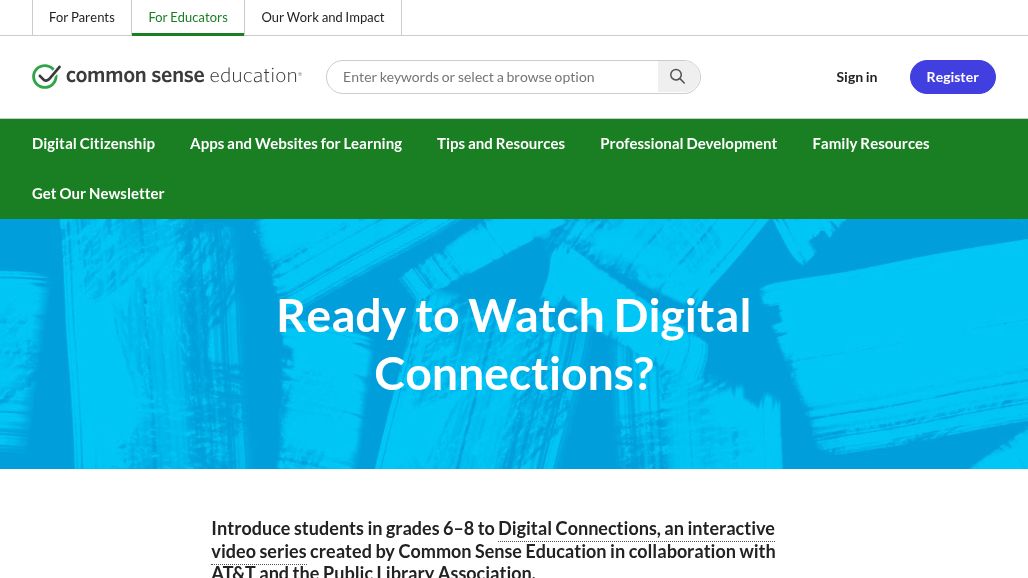This screenshot has width=1028, height=578.
Task: Open Apps and Websites for Learning menu
Action: point(296,144)
